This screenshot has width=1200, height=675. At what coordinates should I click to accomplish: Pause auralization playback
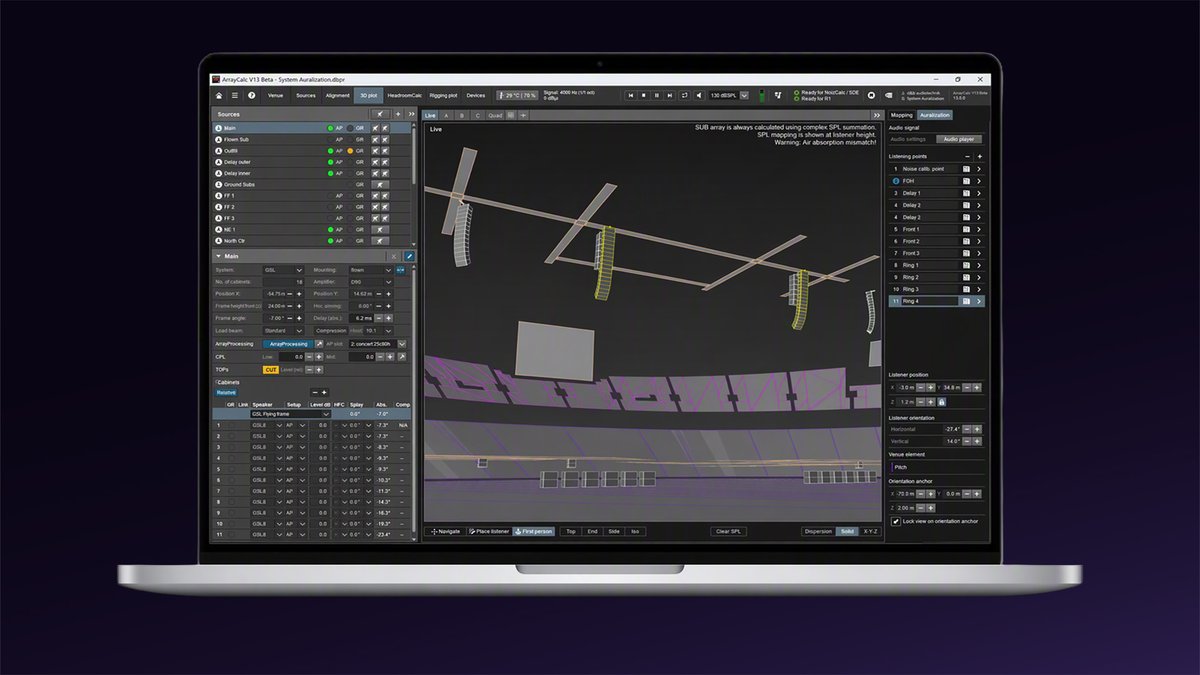point(657,95)
